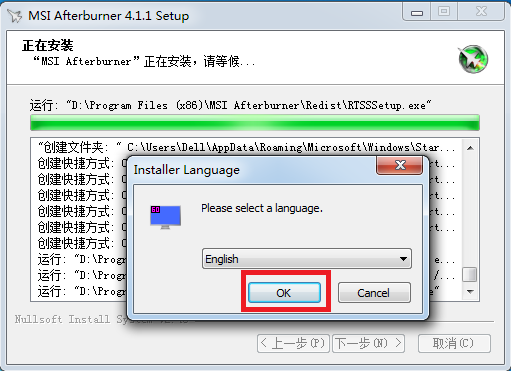Close the MSI Afterburner Setup window
Screen dimensions: 511x371
(x=481, y=12)
